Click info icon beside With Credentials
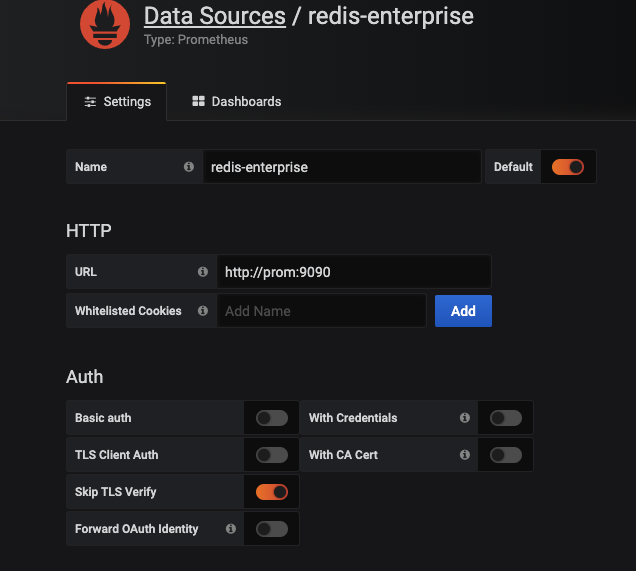 pos(465,418)
